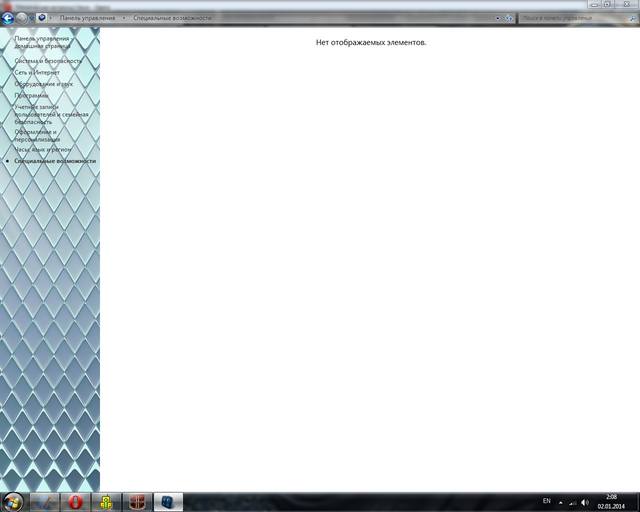Launch Opera from the taskbar
This screenshot has width=640, height=512.
click(76, 502)
